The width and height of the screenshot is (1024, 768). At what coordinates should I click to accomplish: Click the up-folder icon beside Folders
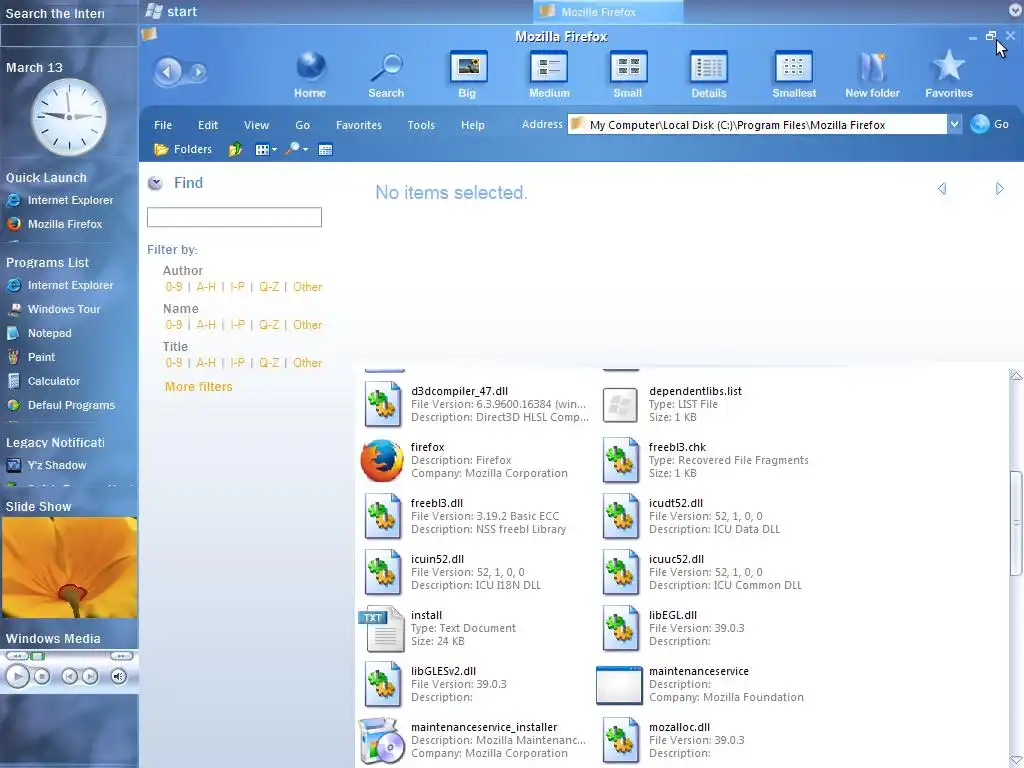[235, 150]
